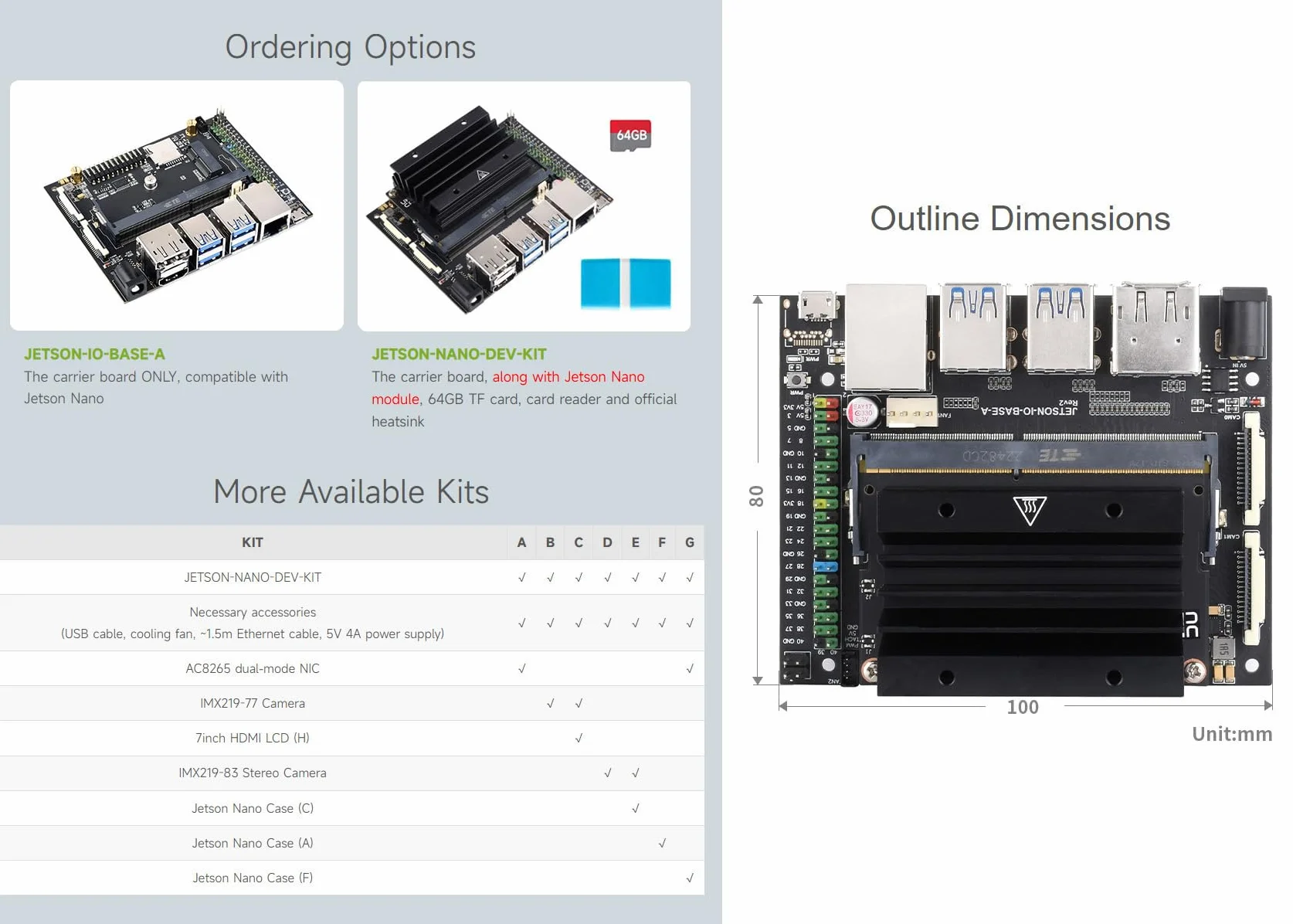Click the Stereo Camera checkmark in column D
Viewport: 1293px width, 924px height.
click(x=608, y=773)
